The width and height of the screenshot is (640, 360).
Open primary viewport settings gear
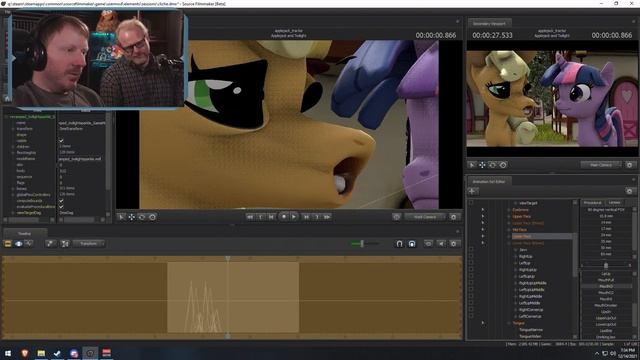click(453, 217)
